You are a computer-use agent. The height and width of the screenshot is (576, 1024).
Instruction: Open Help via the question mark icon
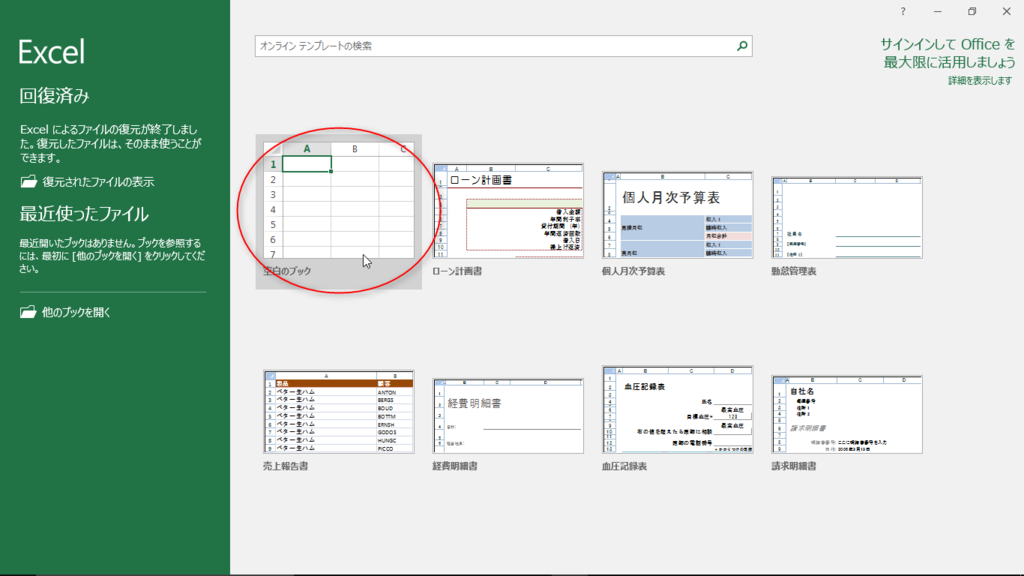903,12
